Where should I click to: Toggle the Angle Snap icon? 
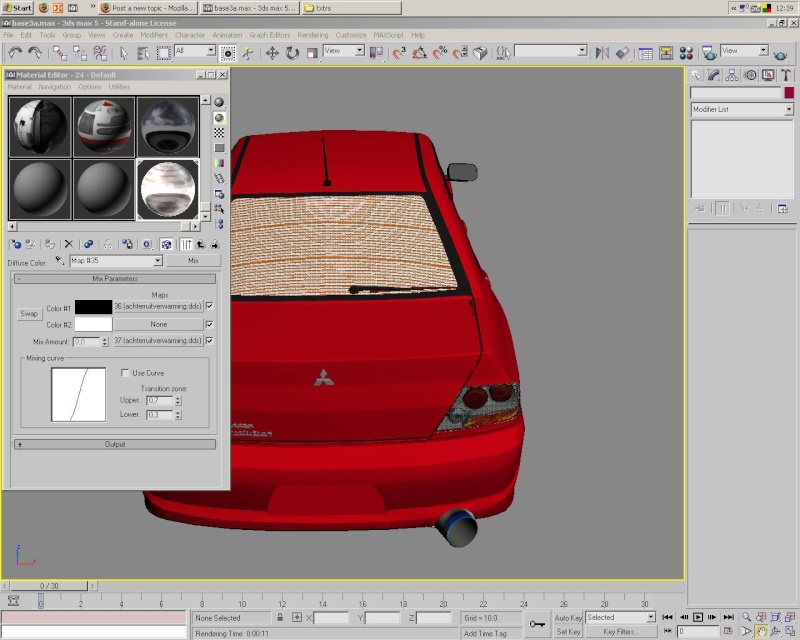coord(419,53)
